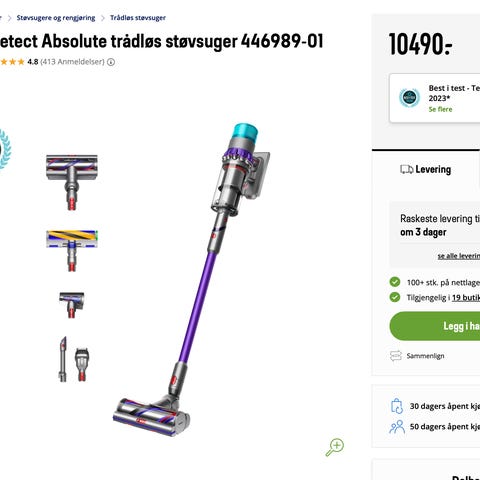Screen dimensions: 480x480
Task: Click the magnifier zoom icon below the vacuum image
Action: coord(335,447)
